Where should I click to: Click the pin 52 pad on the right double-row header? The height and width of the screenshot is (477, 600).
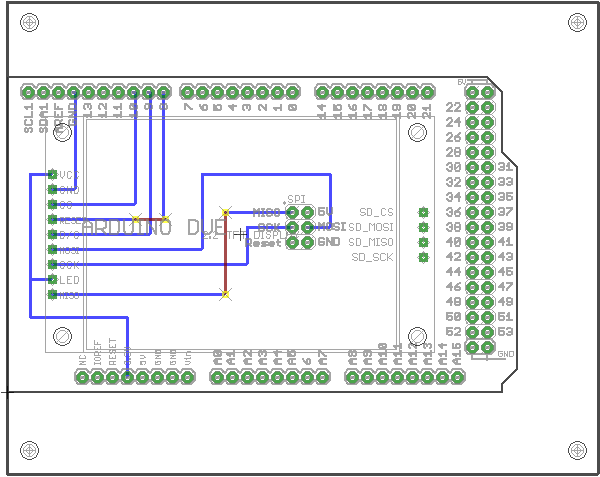(473, 332)
